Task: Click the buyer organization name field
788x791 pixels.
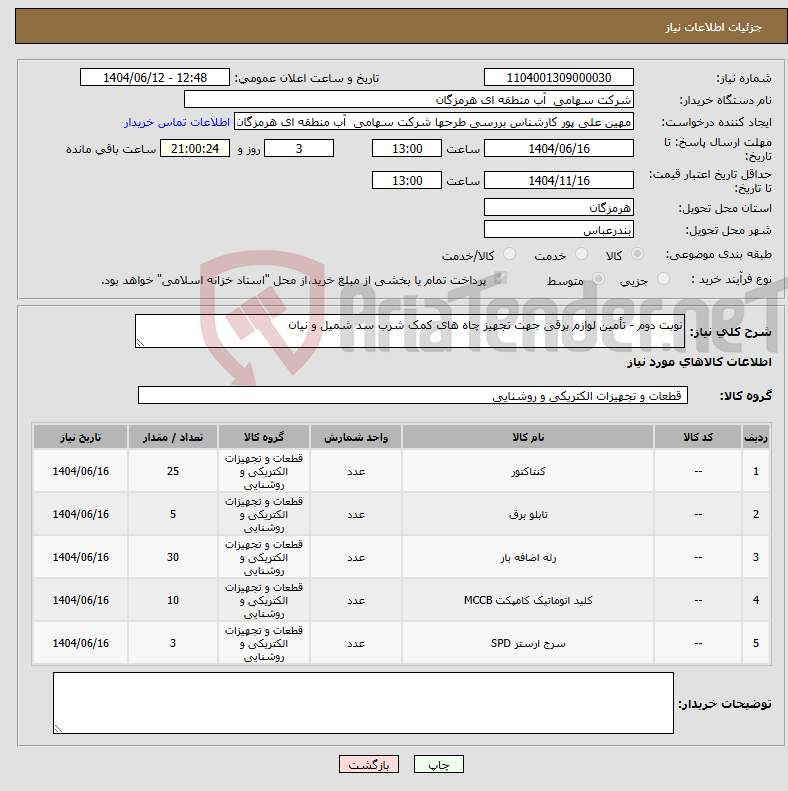Action: click(x=409, y=99)
